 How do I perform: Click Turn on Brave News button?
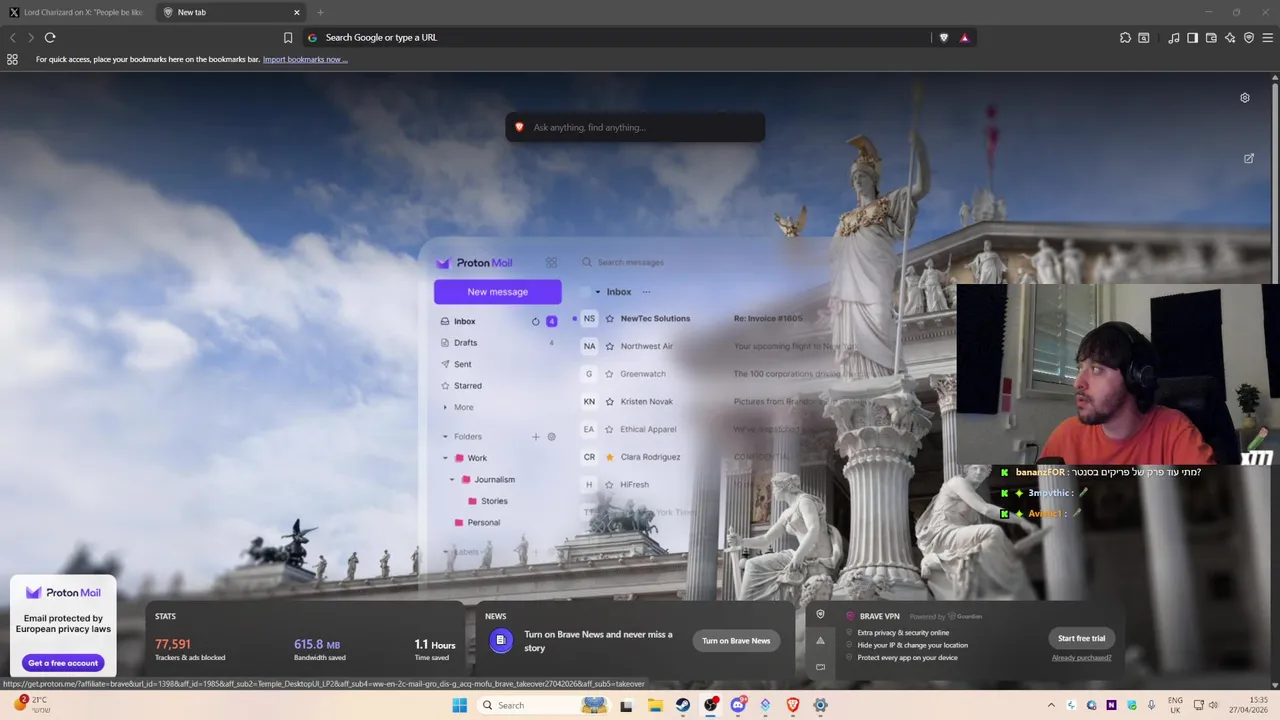pos(736,641)
